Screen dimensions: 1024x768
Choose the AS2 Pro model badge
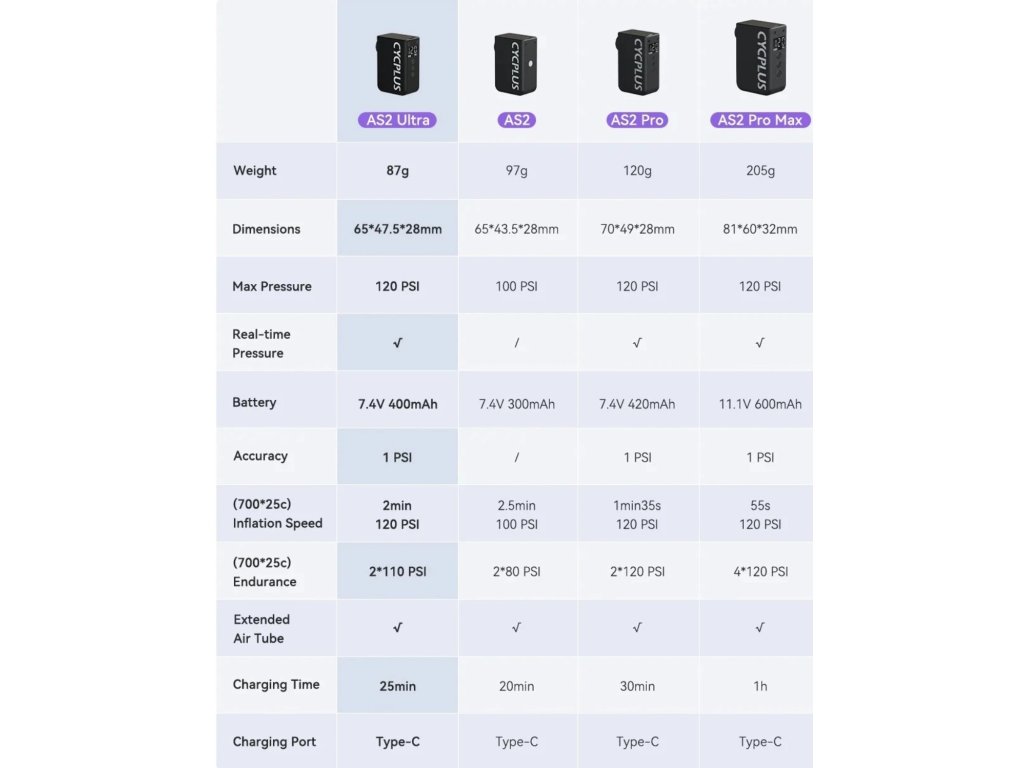pyautogui.click(x=637, y=120)
